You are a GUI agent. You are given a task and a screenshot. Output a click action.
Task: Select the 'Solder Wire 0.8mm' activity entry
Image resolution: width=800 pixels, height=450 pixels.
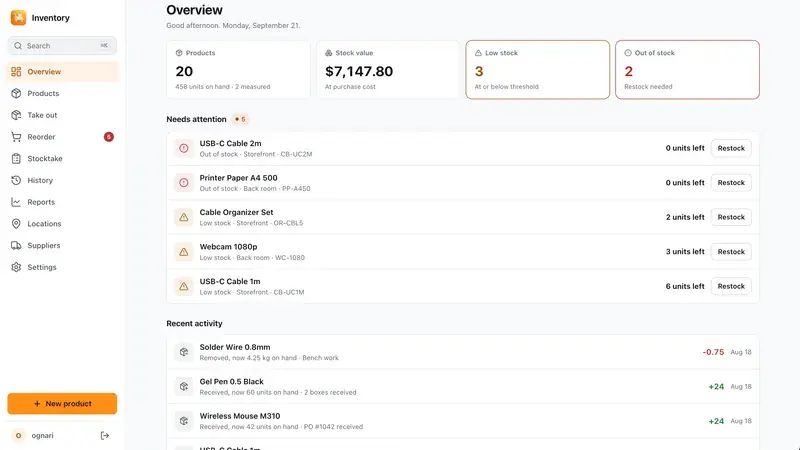pos(463,352)
